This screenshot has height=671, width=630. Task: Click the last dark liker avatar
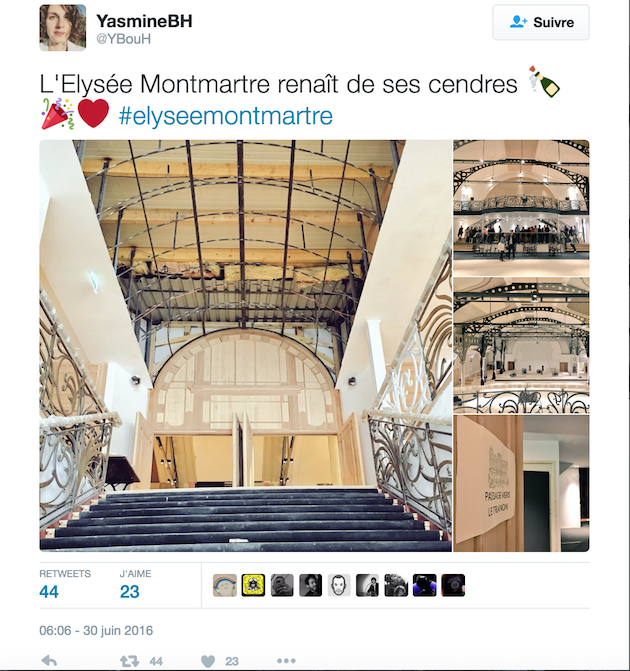453,585
